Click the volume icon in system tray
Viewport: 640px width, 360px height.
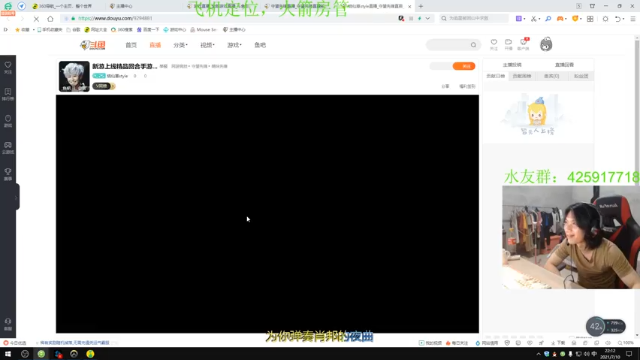tap(587, 354)
